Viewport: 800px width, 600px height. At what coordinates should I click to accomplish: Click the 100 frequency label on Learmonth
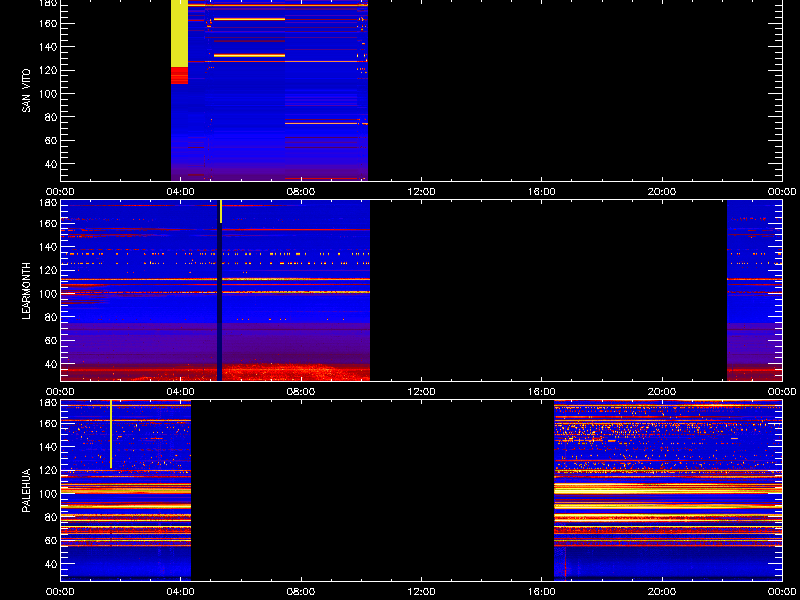[49, 294]
